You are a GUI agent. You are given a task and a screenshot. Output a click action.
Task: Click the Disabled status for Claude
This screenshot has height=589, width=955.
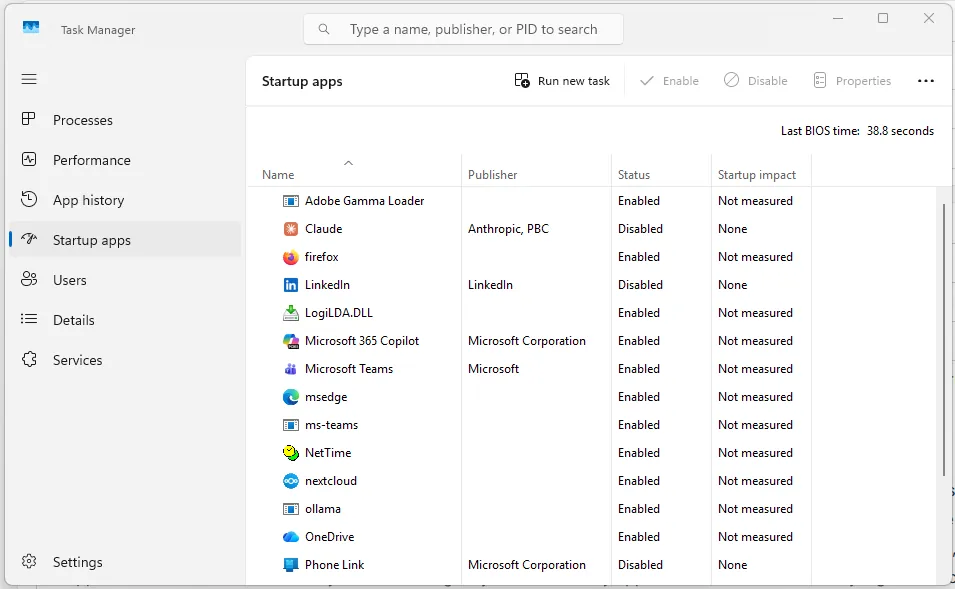640,229
